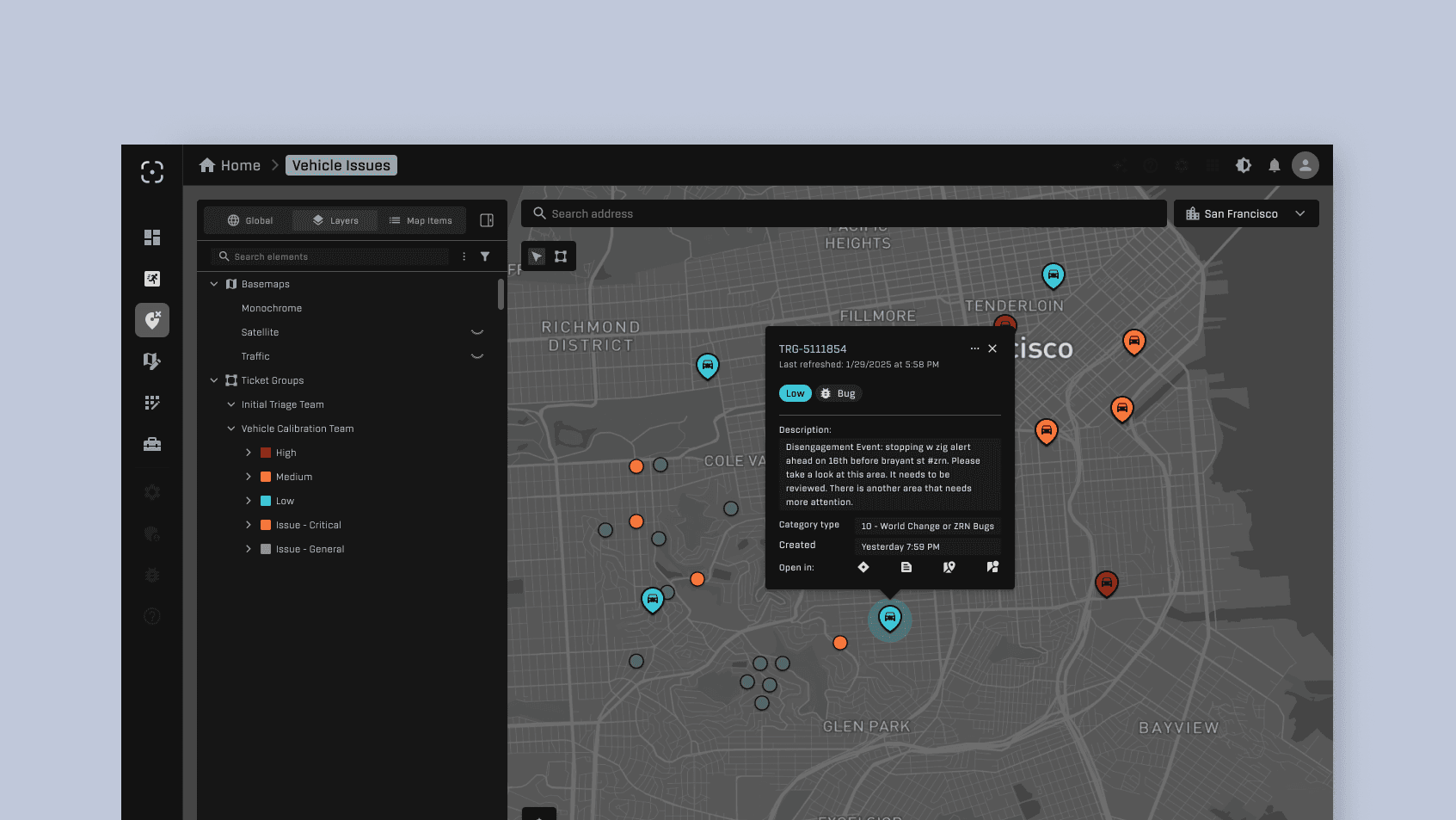Viewport: 1456px width, 820px height.
Task: Switch to the Map Items tab
Action: pos(421,220)
